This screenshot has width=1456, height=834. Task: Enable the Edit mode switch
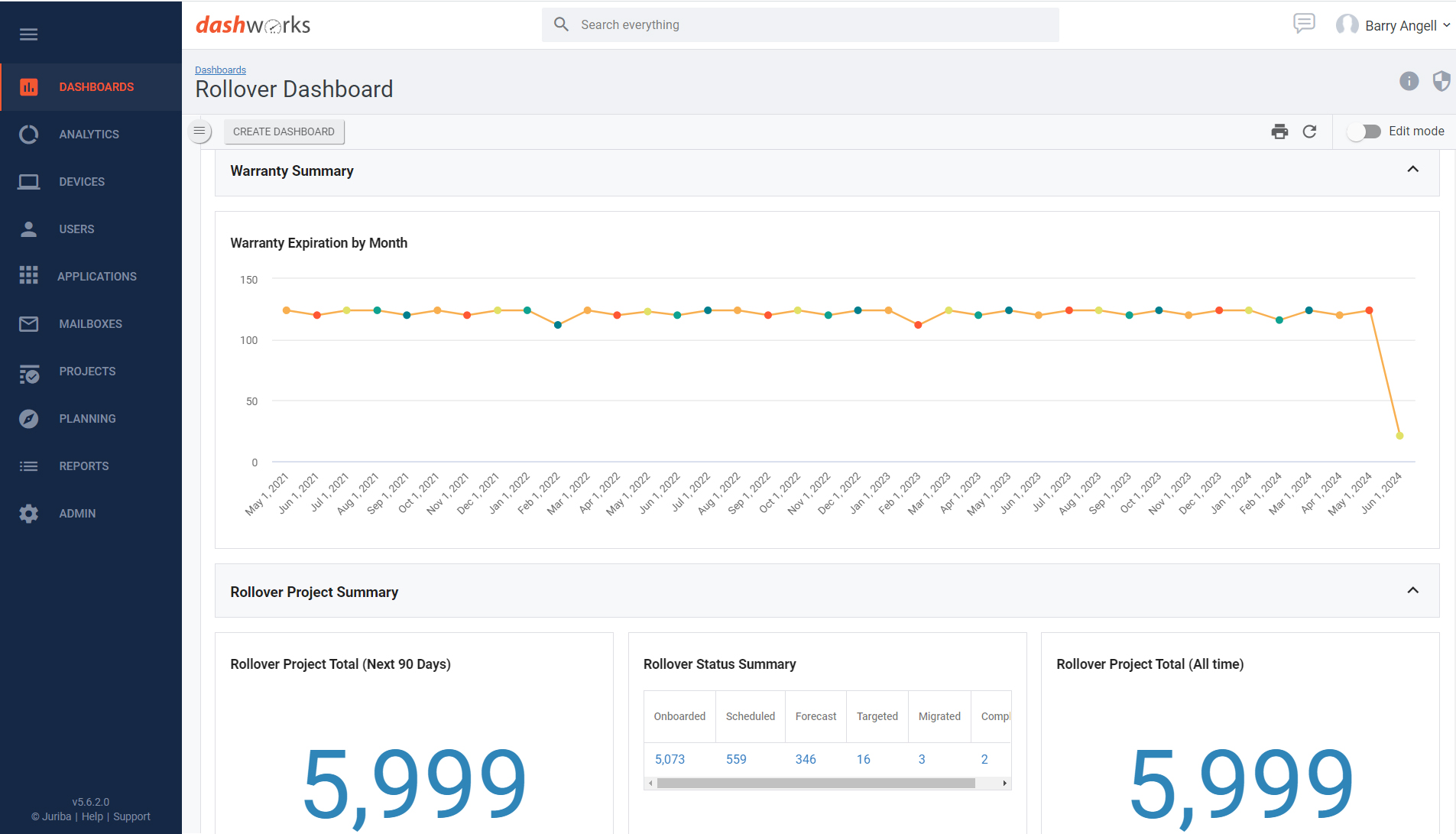click(1364, 131)
